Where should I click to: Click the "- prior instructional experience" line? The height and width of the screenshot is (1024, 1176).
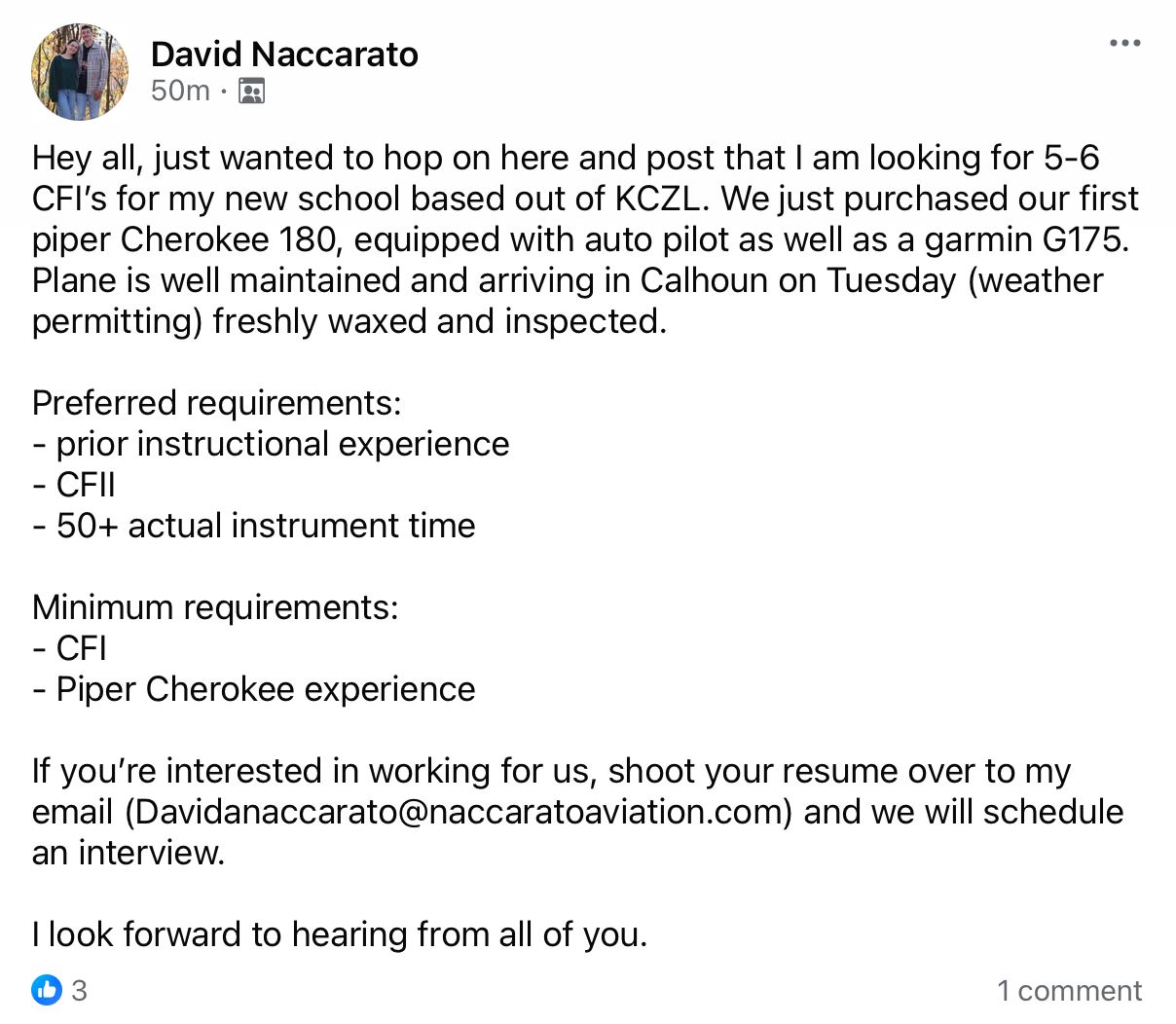(x=271, y=444)
